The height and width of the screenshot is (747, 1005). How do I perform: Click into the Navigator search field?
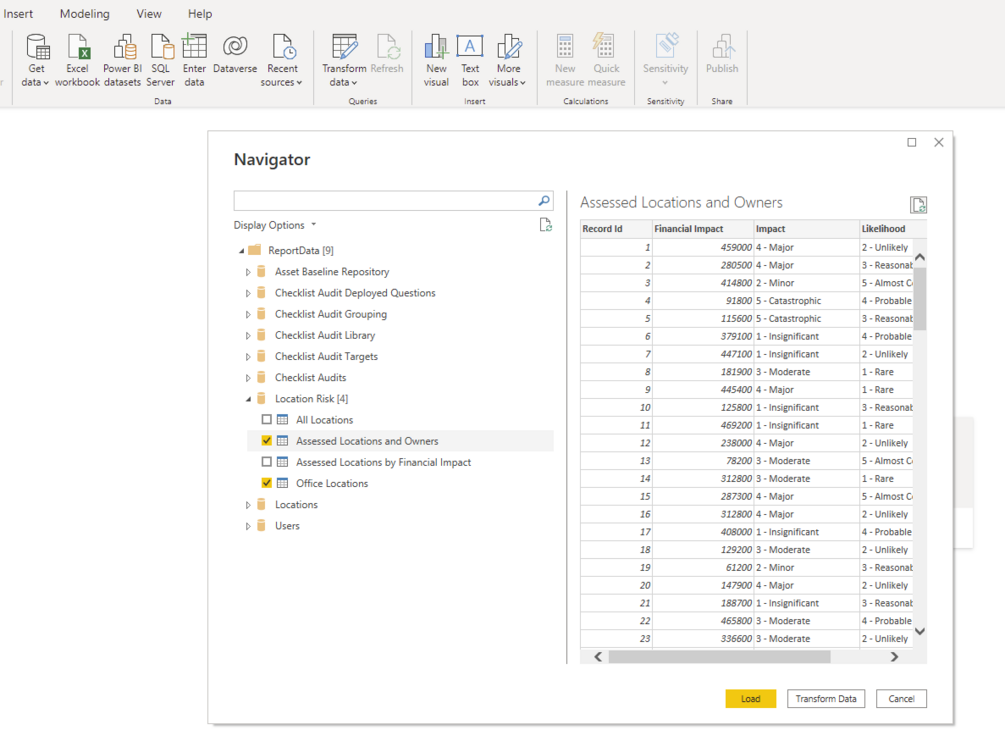[x=386, y=201]
